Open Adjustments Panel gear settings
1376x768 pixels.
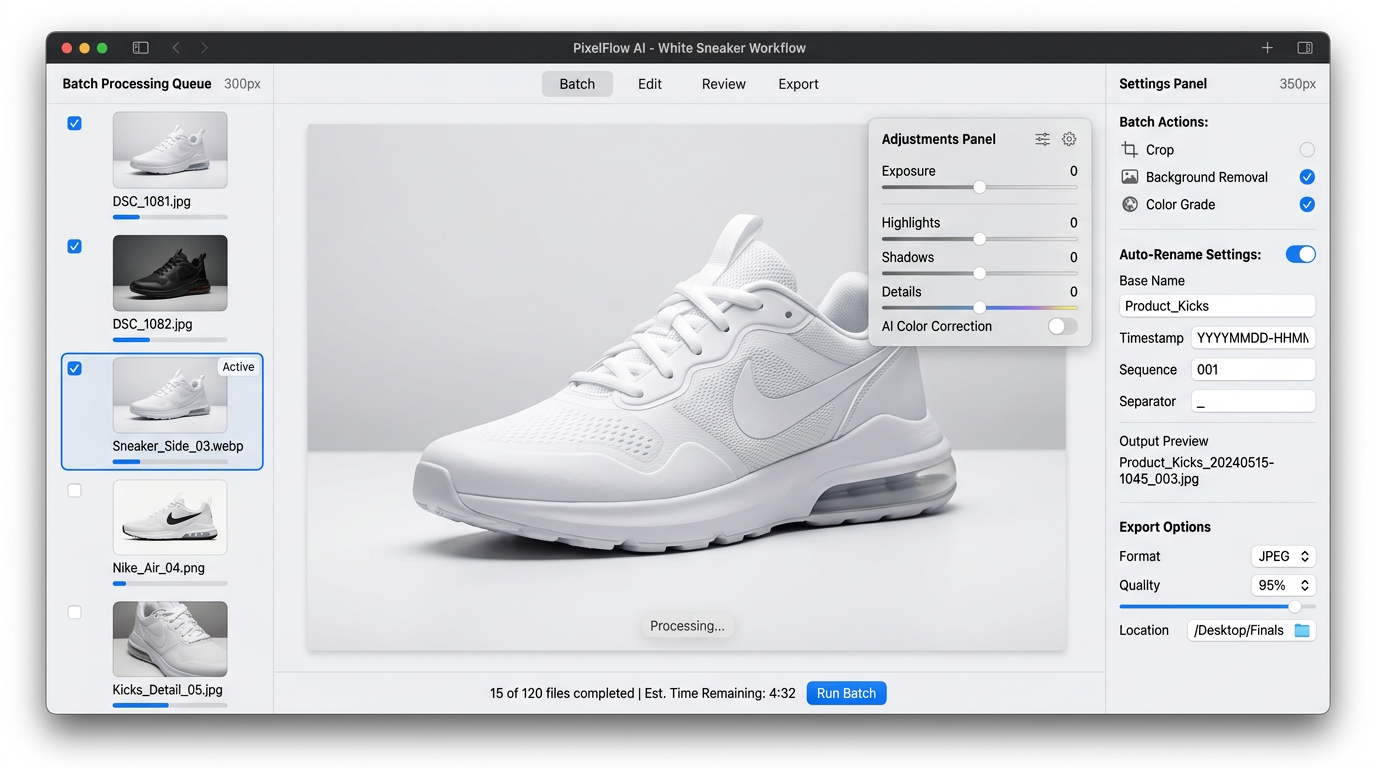point(1069,139)
